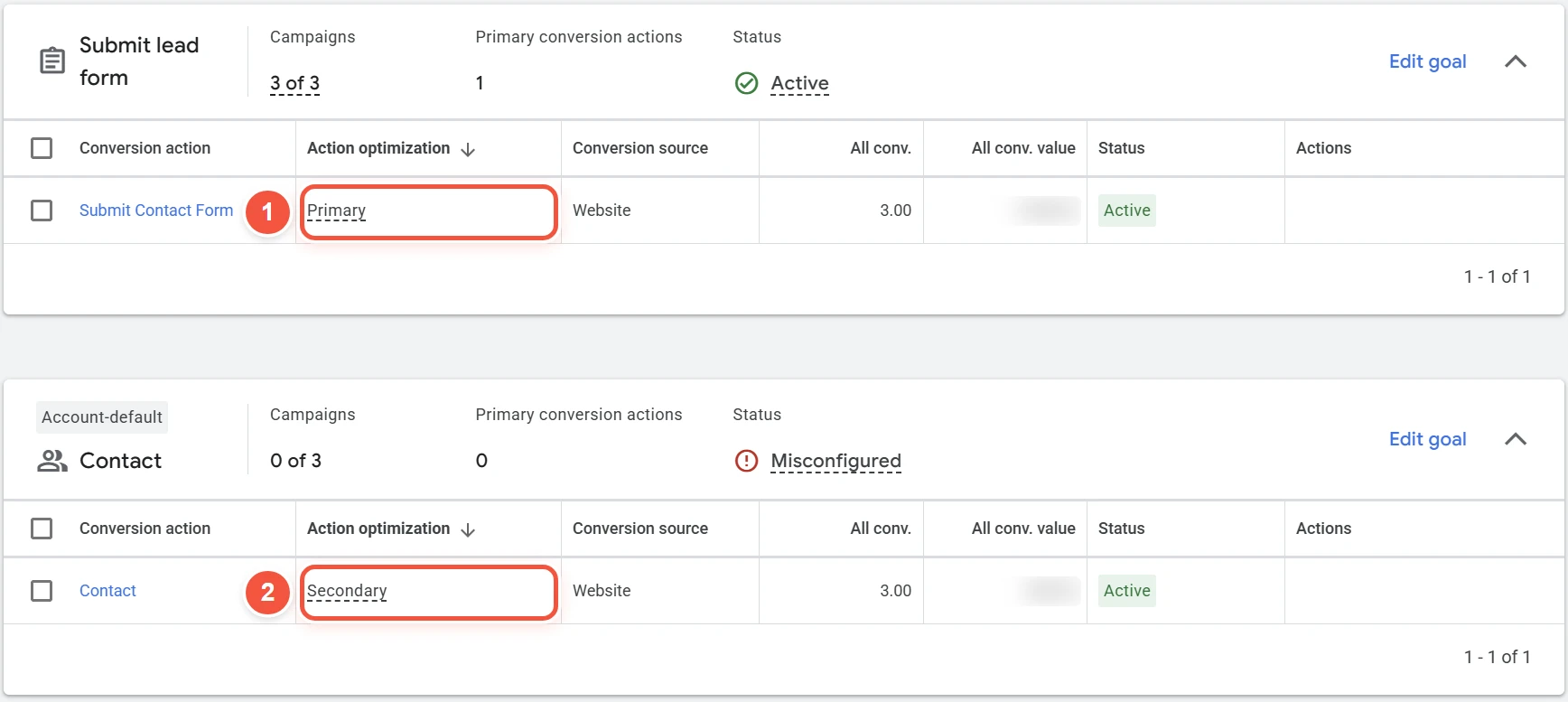Screen dimensions: 1568x702
Task: Click All conv. value header in Contact table
Action: click(x=1023, y=529)
